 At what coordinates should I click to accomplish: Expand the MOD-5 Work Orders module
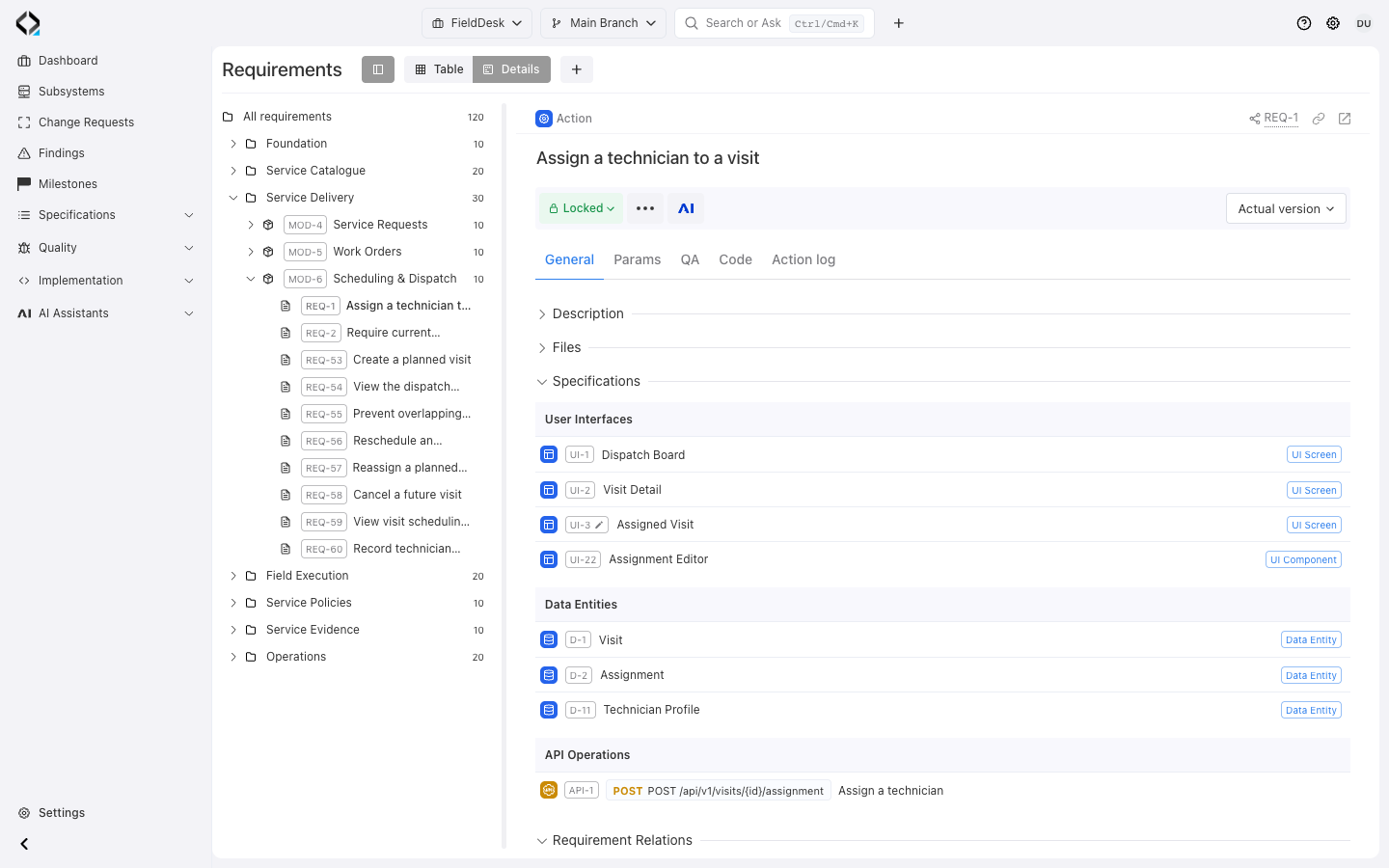pos(251,252)
